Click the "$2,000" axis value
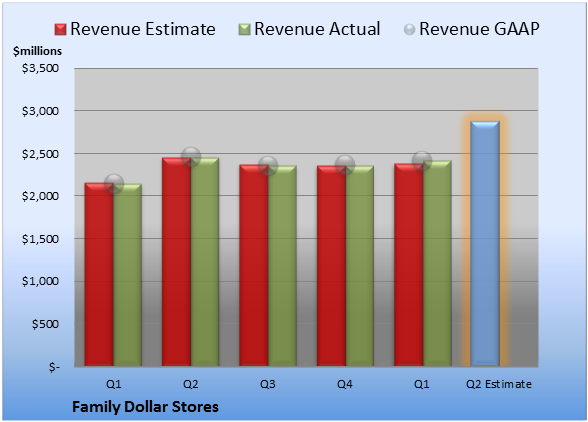 pyautogui.click(x=40, y=196)
